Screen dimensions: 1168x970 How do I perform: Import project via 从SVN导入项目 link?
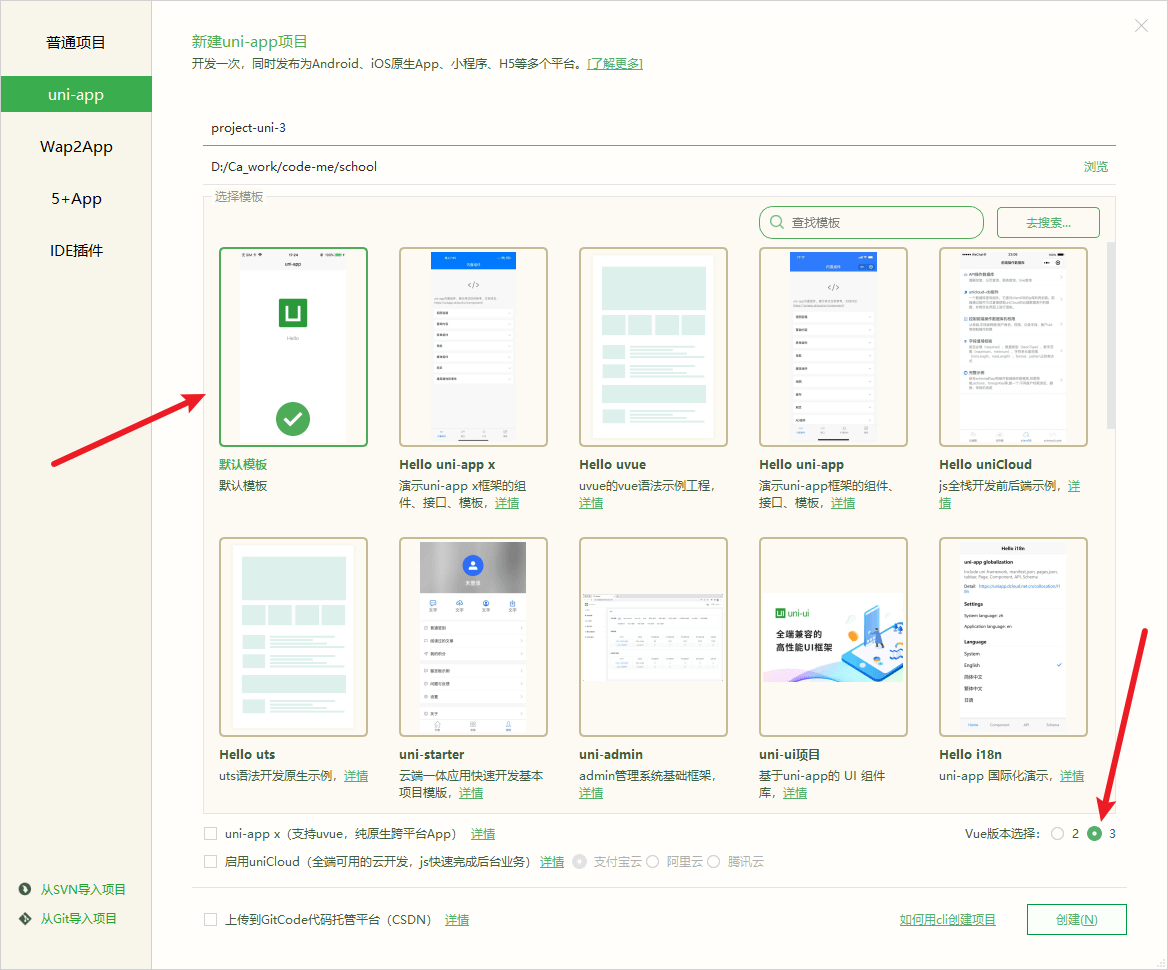[83, 889]
